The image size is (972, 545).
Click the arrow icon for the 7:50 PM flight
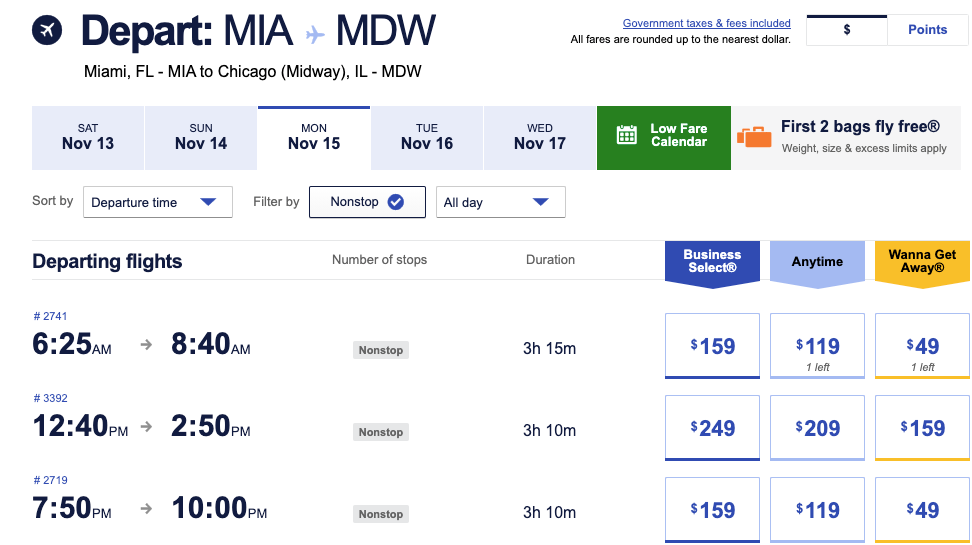(146, 508)
